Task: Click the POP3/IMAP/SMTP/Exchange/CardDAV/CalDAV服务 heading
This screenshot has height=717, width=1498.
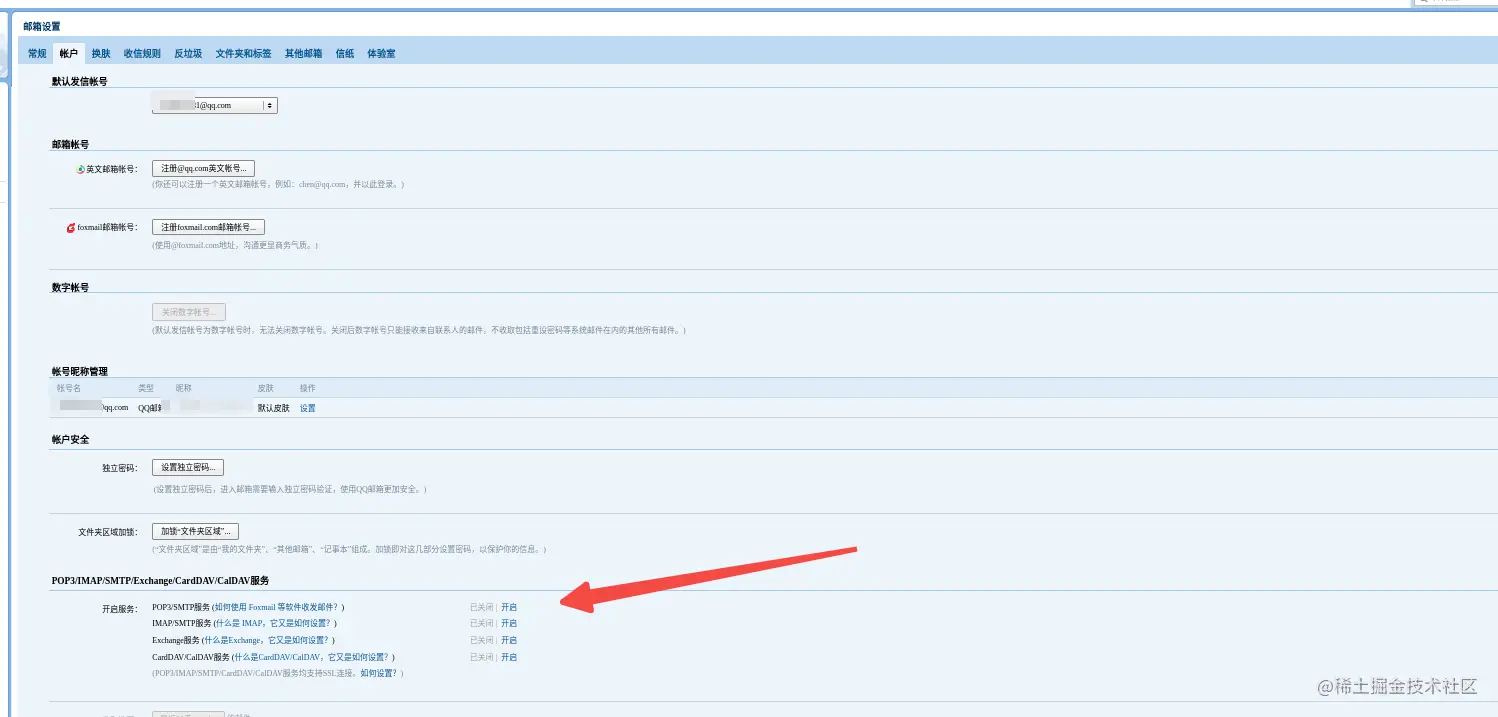Action: (160, 580)
